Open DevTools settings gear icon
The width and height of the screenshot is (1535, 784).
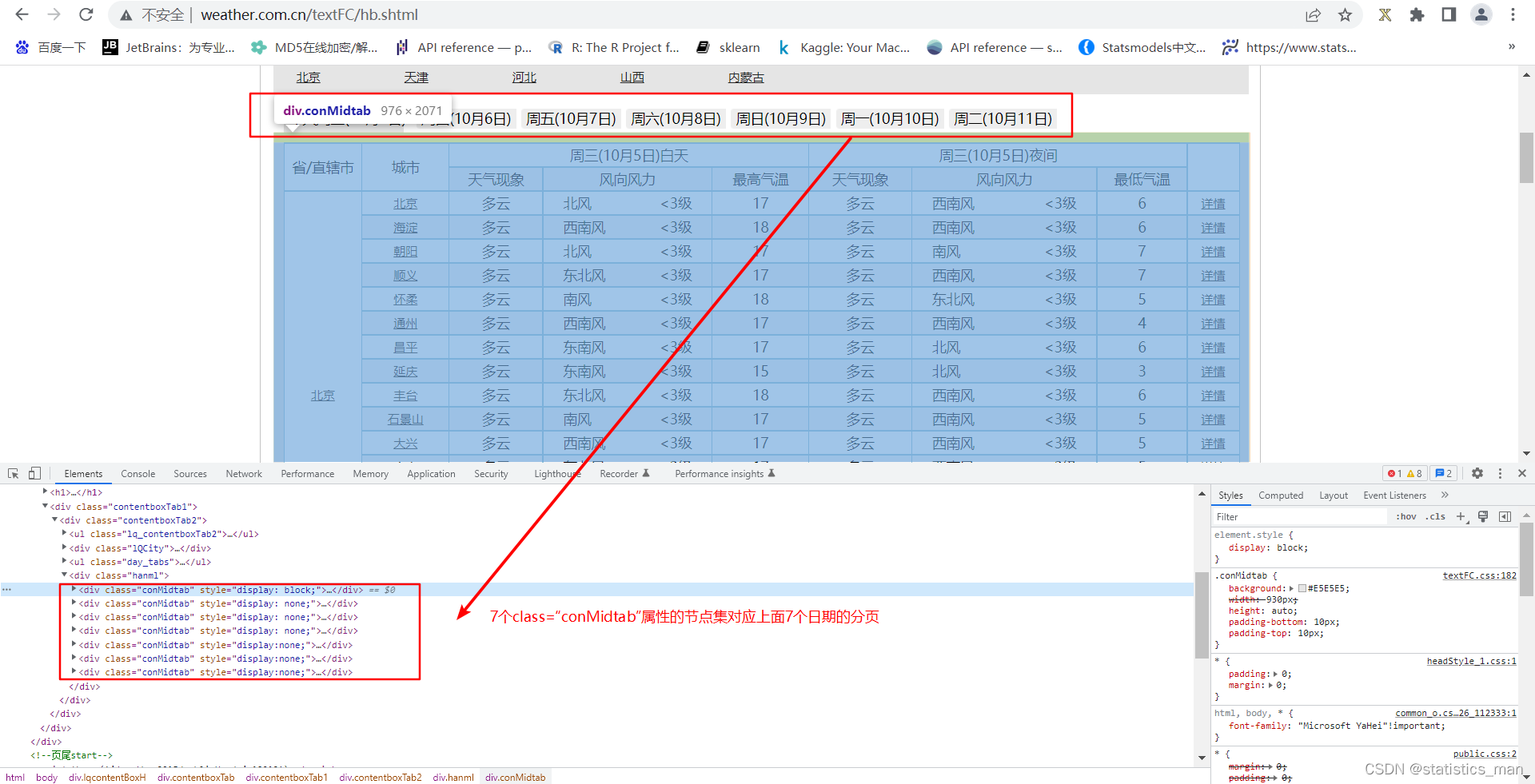click(1477, 473)
